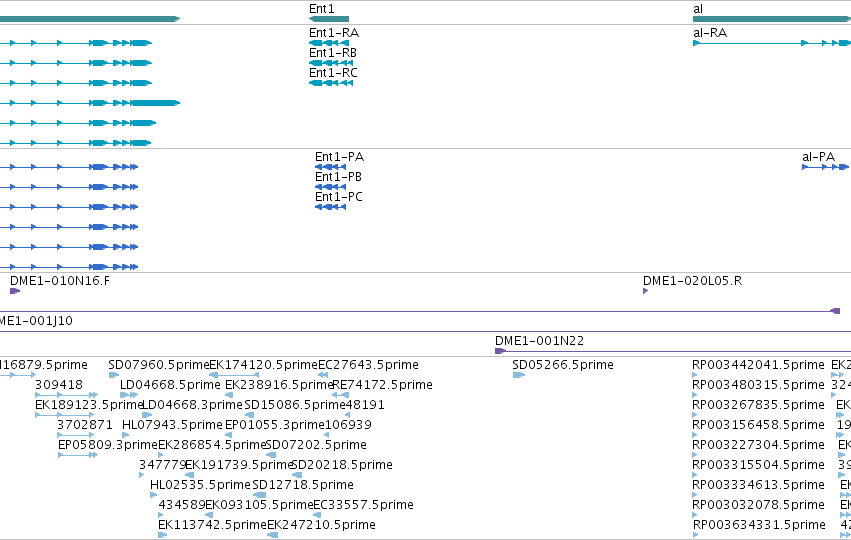
Task: Click the Ent1-RB transcript glyph
Action: point(331,63)
